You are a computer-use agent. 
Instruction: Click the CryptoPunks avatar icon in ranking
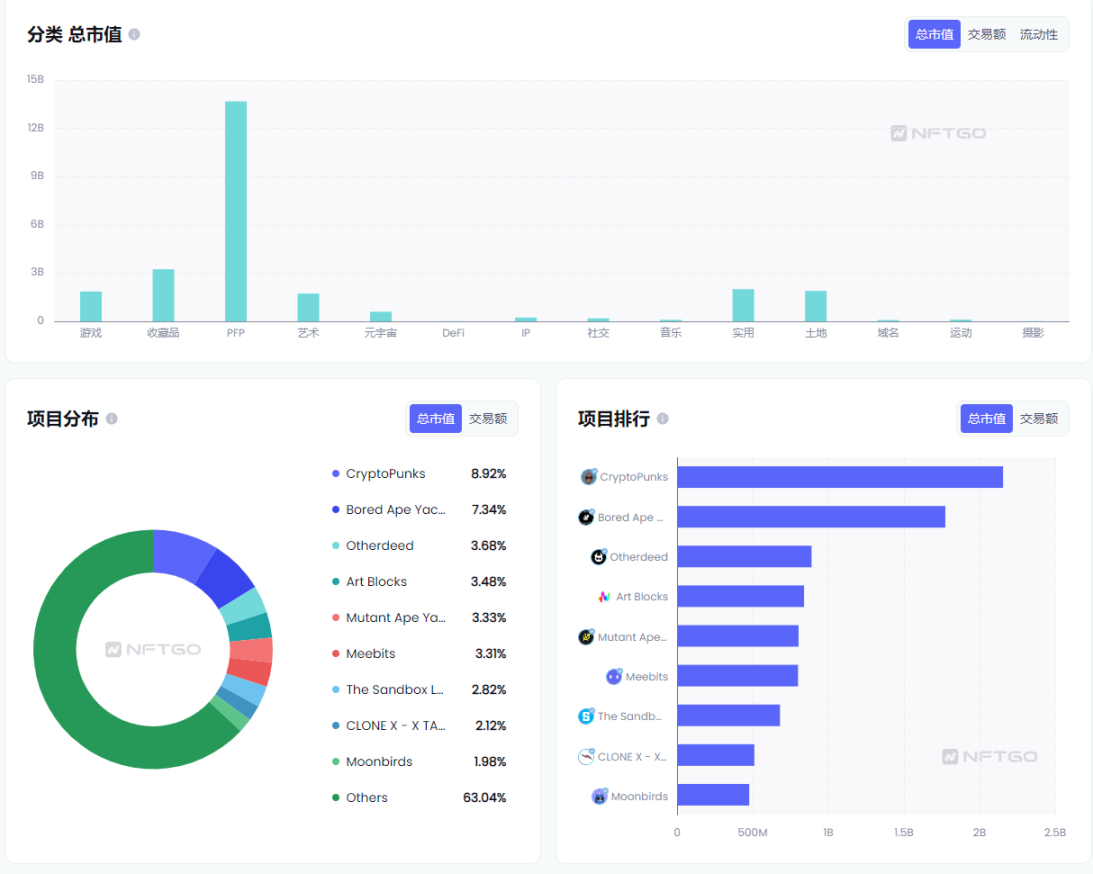tap(588, 477)
